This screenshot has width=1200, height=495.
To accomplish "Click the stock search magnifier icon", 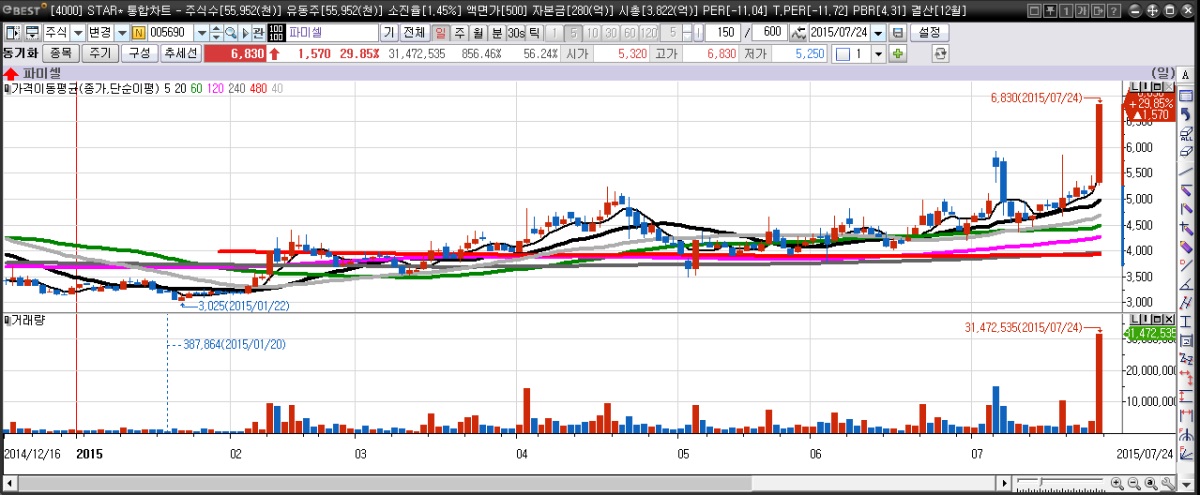I will point(230,33).
